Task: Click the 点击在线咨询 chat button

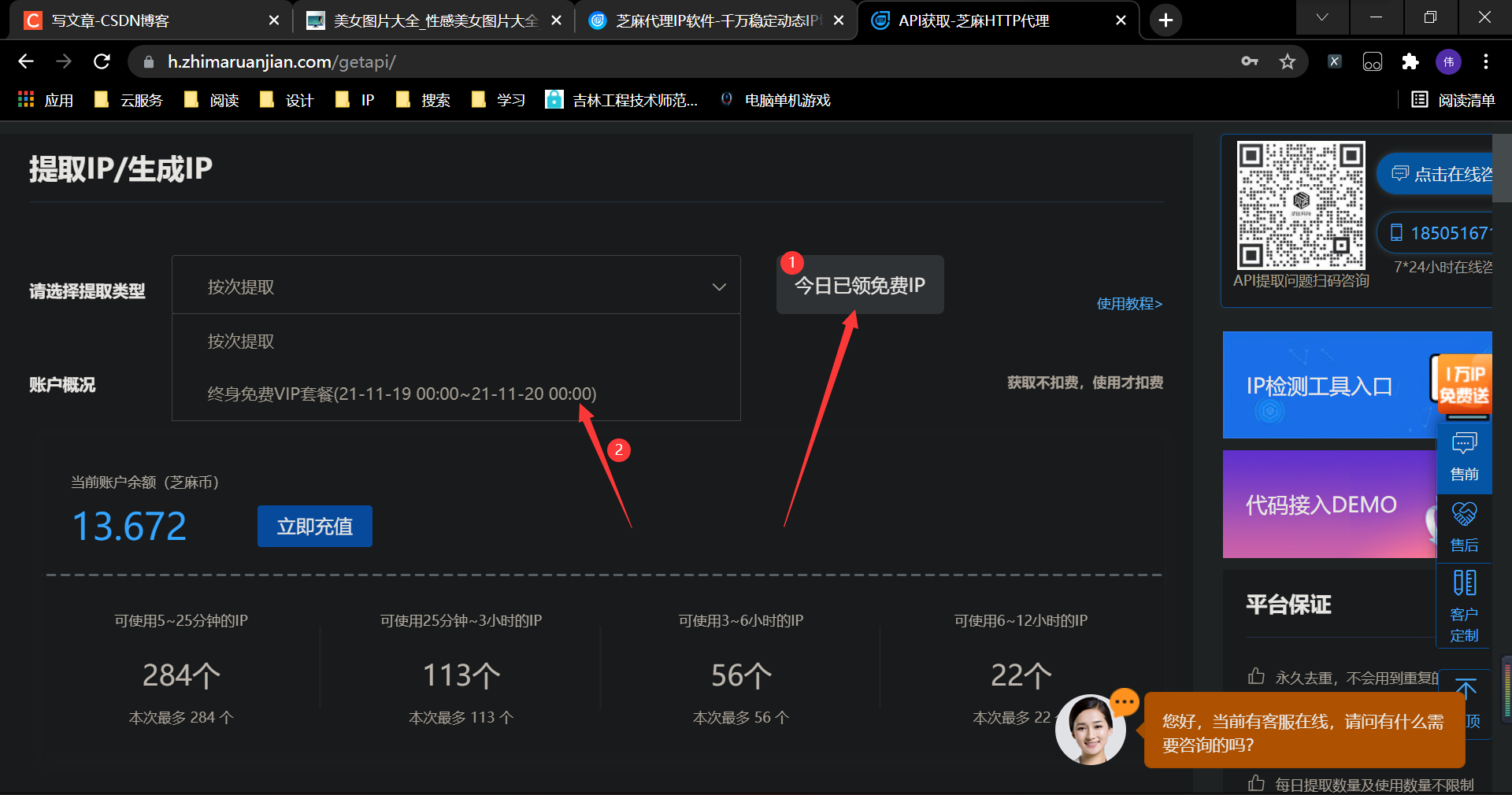Action: click(x=1435, y=174)
